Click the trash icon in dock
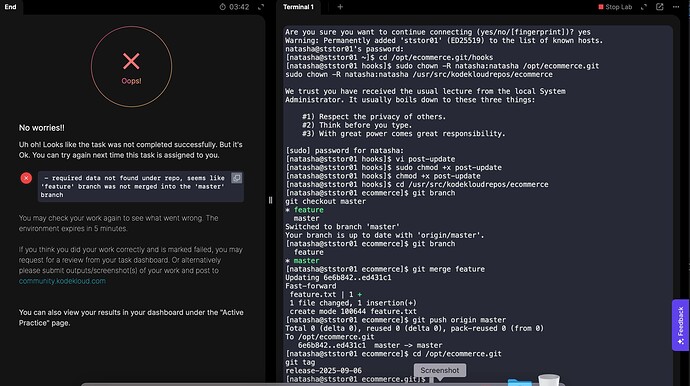This screenshot has height=386, width=690. 549,380
